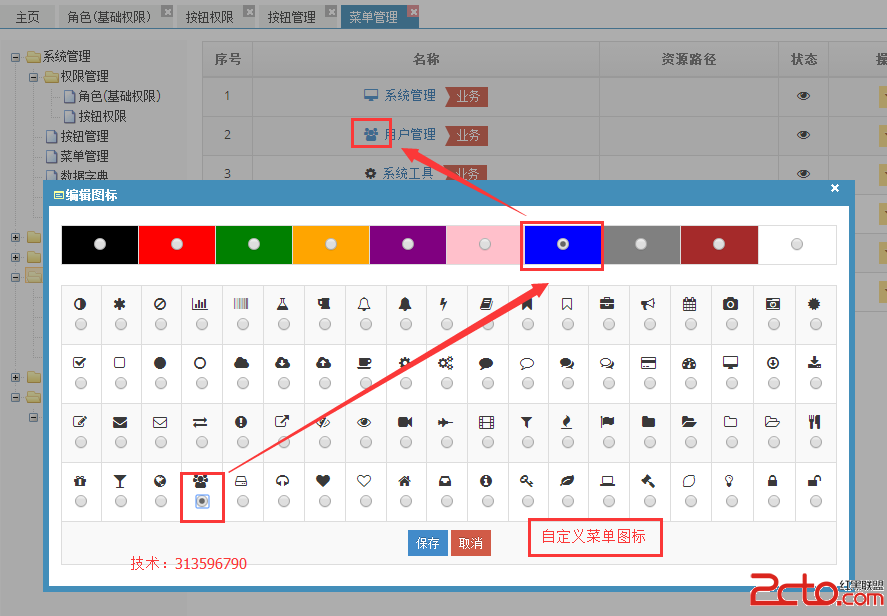Toggle visibility eye for 系统工具 row
887x616 pixels.
[x=803, y=174]
